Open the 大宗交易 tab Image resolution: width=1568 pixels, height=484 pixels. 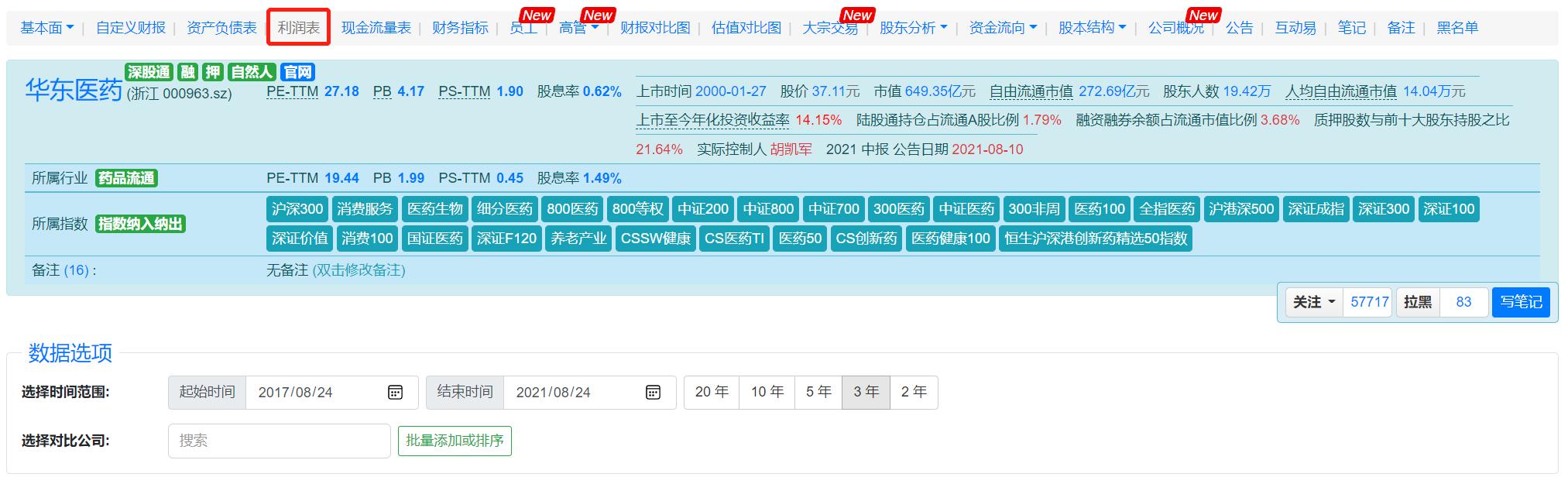[x=830, y=28]
